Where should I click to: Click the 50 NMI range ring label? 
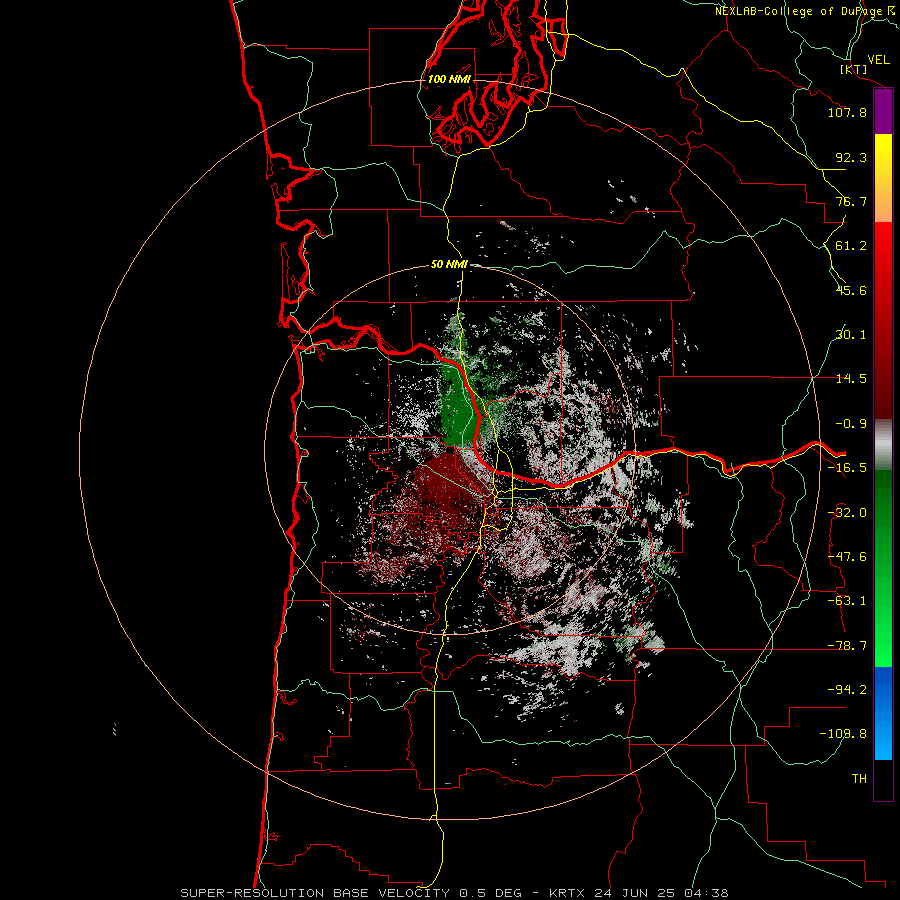pos(449,264)
